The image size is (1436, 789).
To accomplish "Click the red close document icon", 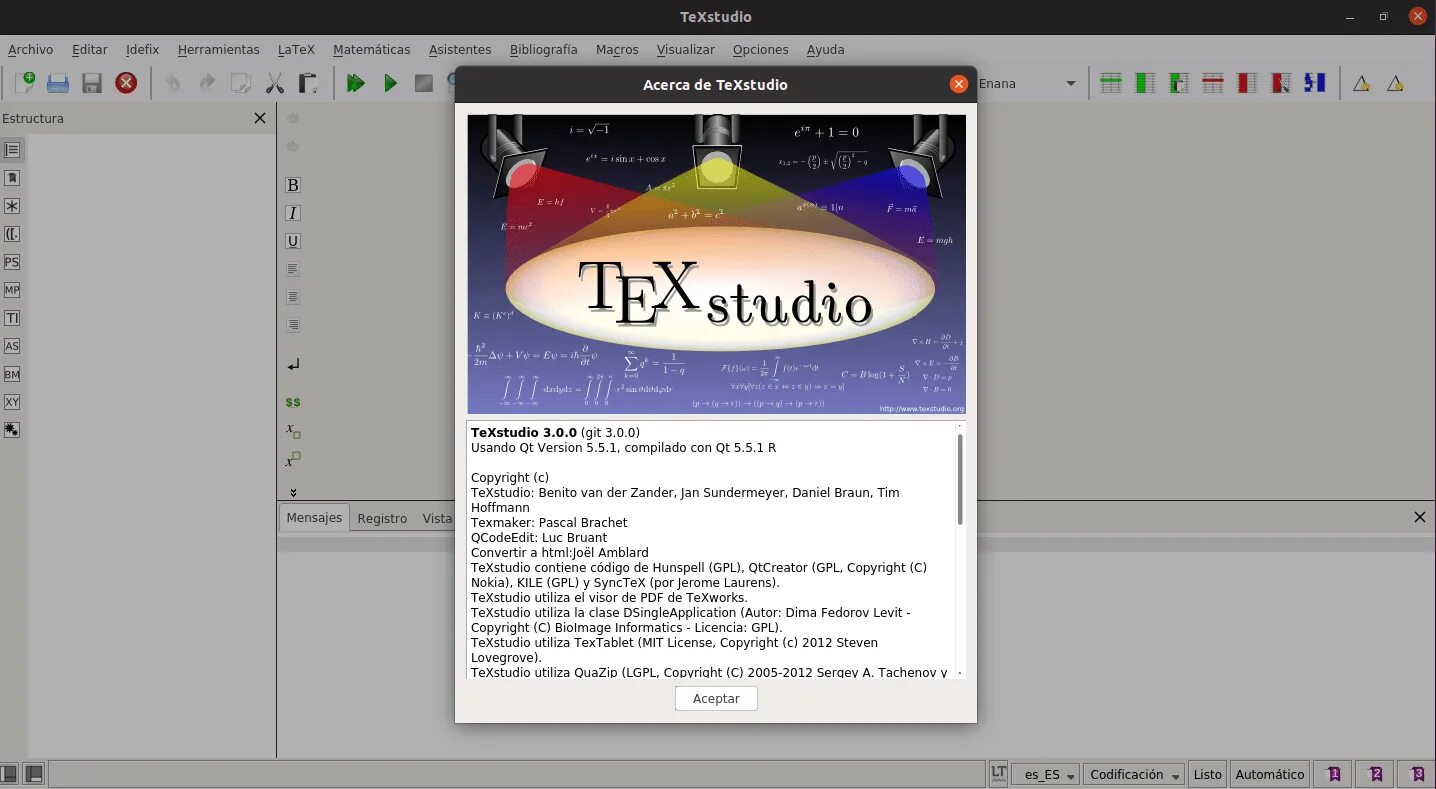I will 126,83.
